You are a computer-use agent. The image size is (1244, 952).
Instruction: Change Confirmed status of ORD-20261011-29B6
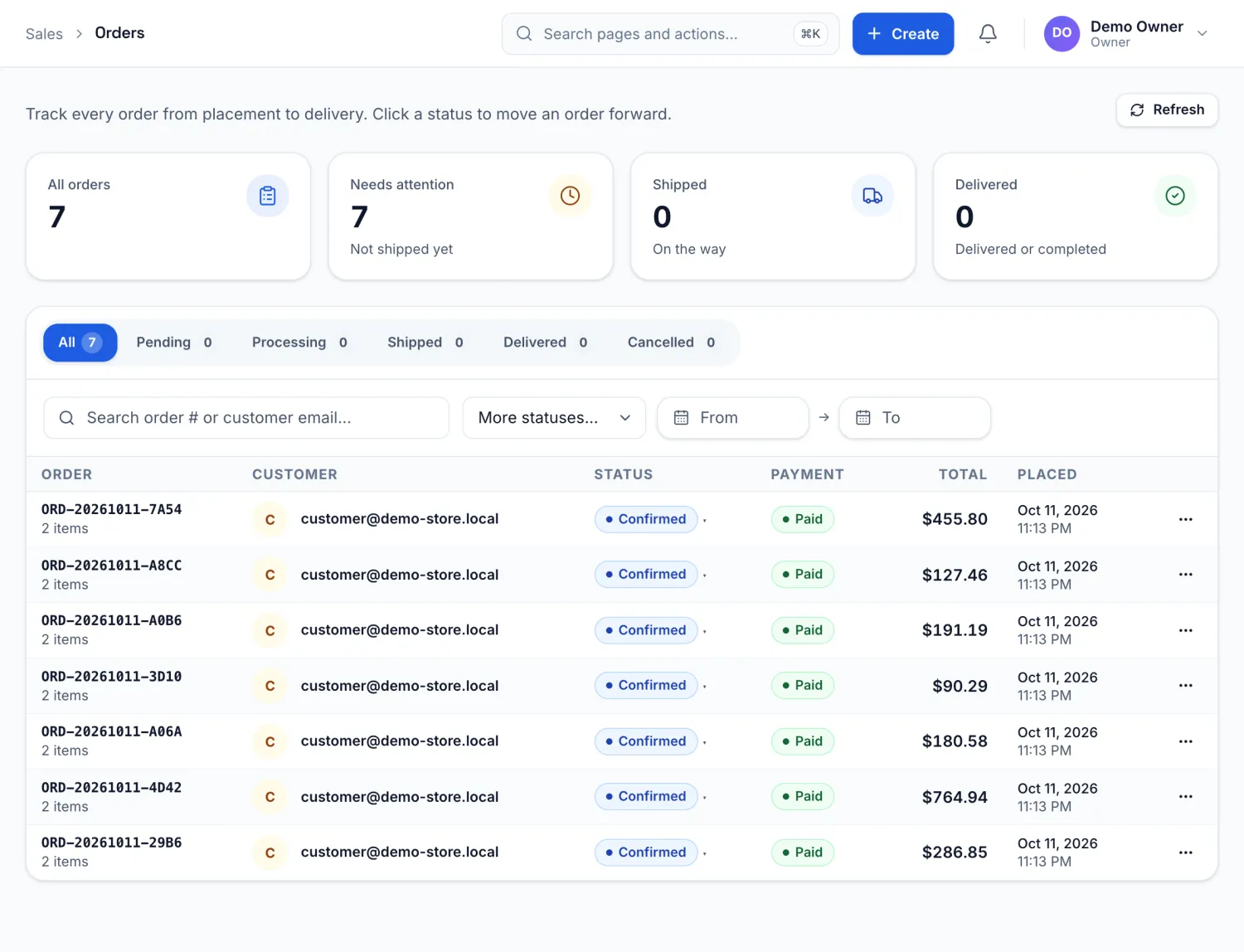[x=646, y=852]
